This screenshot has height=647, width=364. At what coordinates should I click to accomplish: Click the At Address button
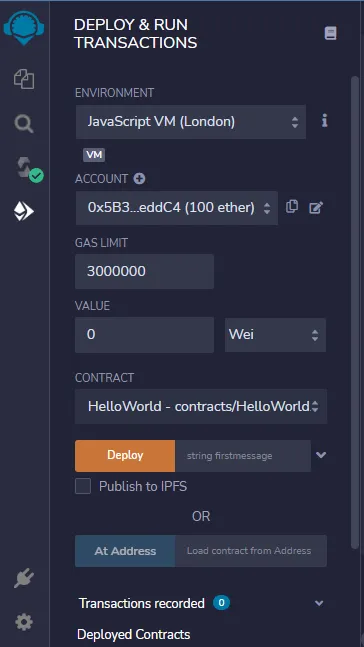pyautogui.click(x=125, y=551)
